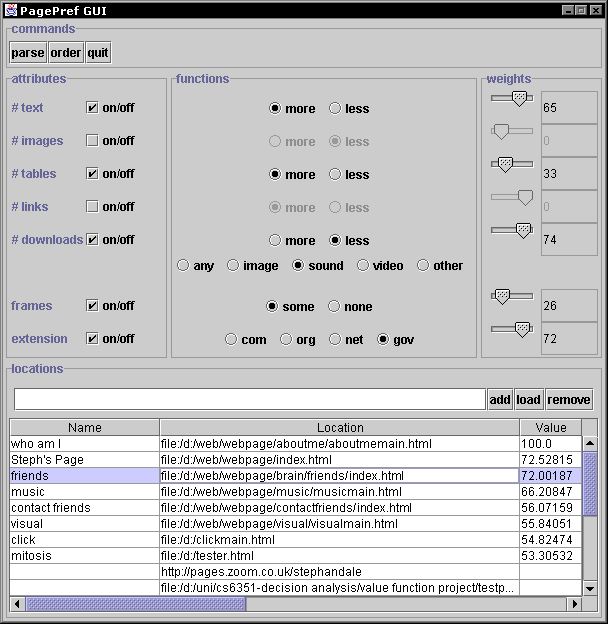Image resolution: width=608 pixels, height=624 pixels.
Task: Select the 'visual' name cell
Action: click(85, 524)
